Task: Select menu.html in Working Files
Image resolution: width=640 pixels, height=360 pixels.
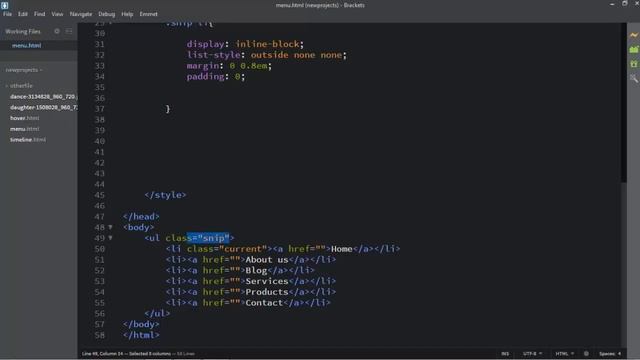Action: [27, 45]
